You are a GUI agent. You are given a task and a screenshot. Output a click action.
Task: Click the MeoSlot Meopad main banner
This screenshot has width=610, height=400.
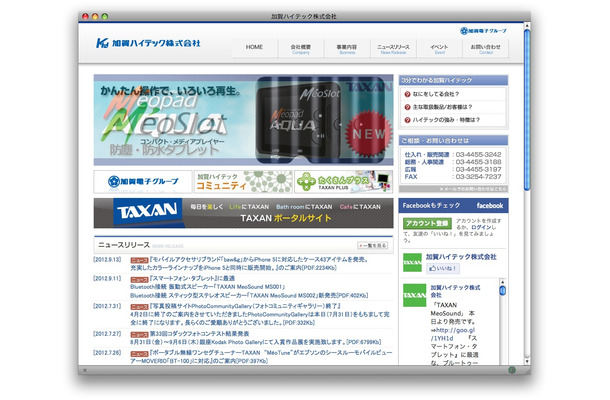point(244,120)
